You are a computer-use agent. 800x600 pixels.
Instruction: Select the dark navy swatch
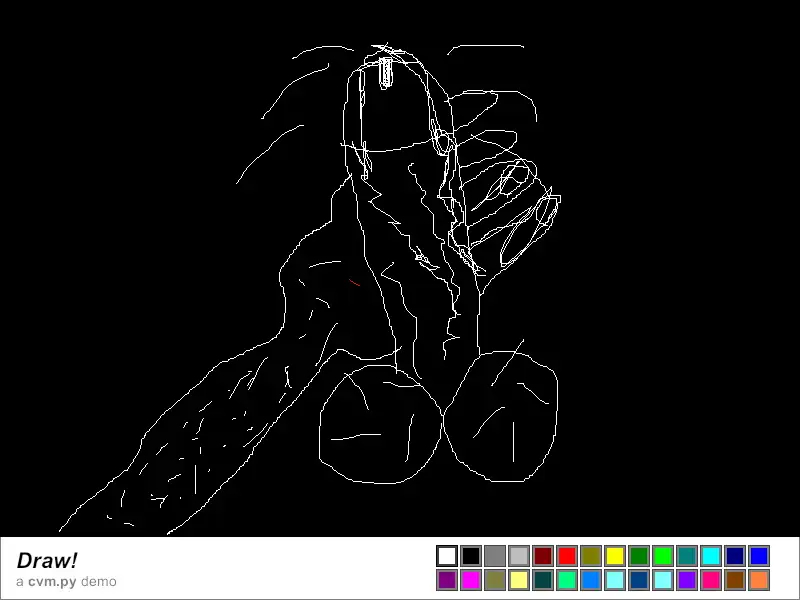click(735, 556)
